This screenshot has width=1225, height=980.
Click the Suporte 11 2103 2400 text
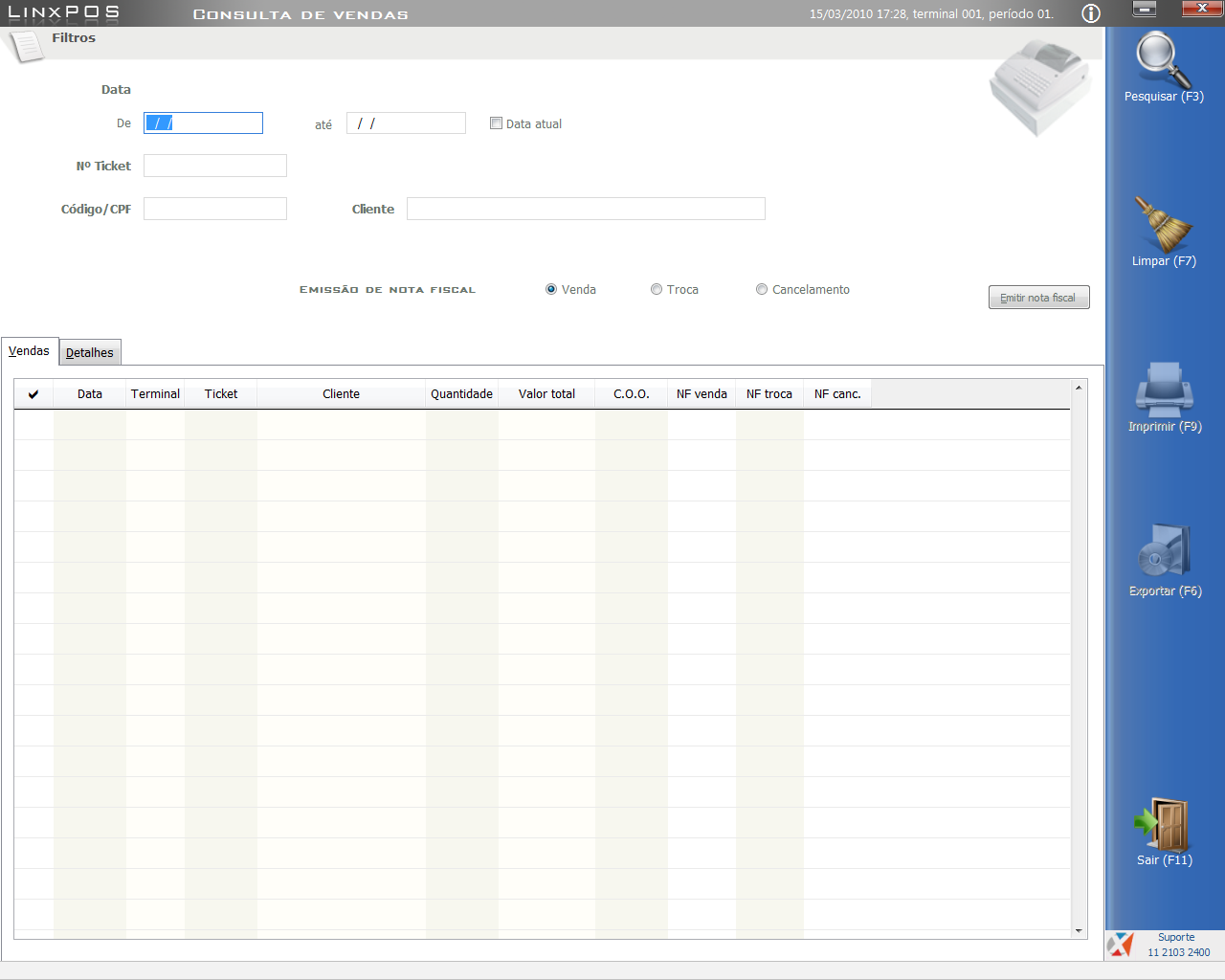click(x=1178, y=945)
